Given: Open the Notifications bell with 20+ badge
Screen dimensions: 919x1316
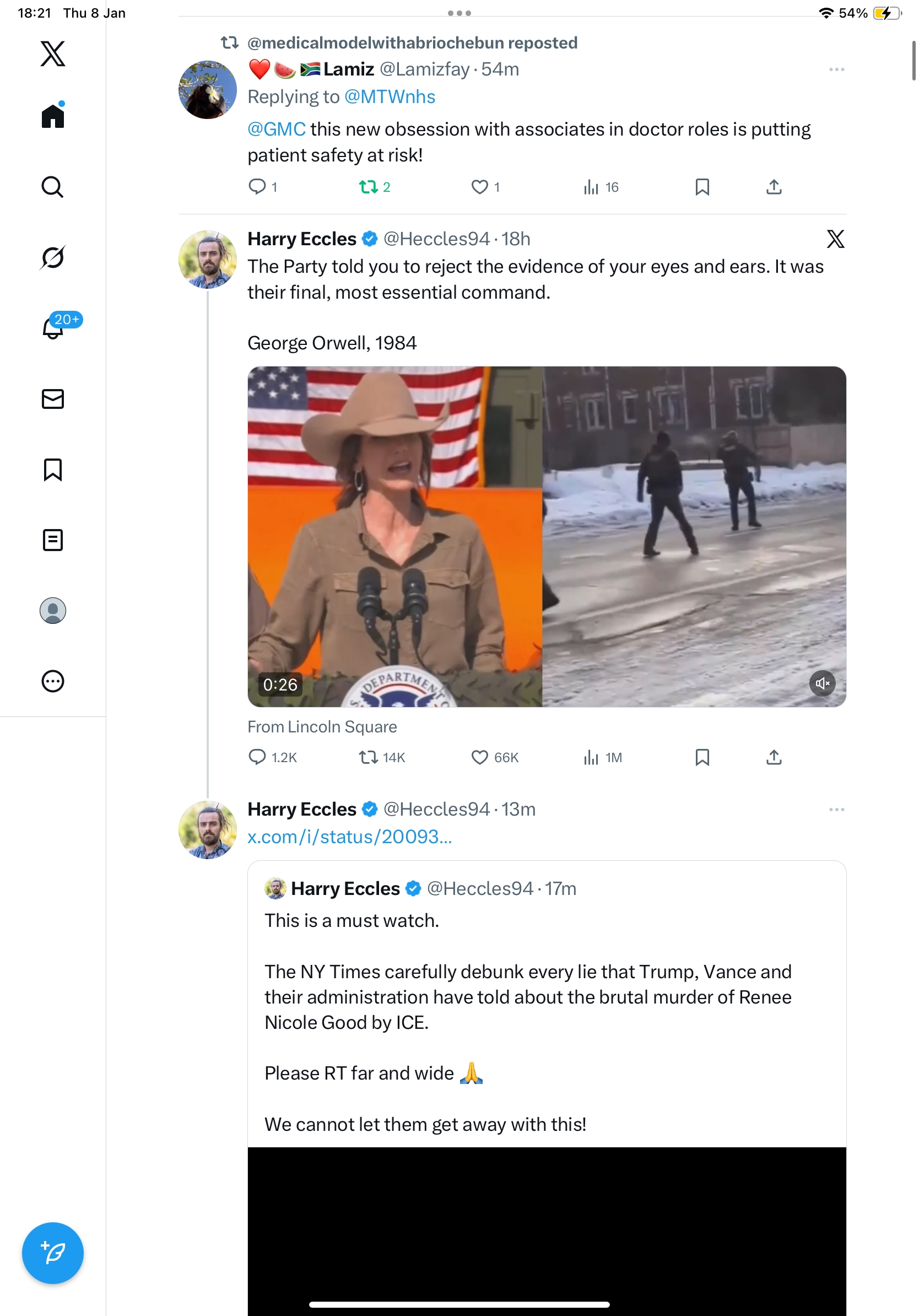Looking at the screenshot, I should 53,328.
